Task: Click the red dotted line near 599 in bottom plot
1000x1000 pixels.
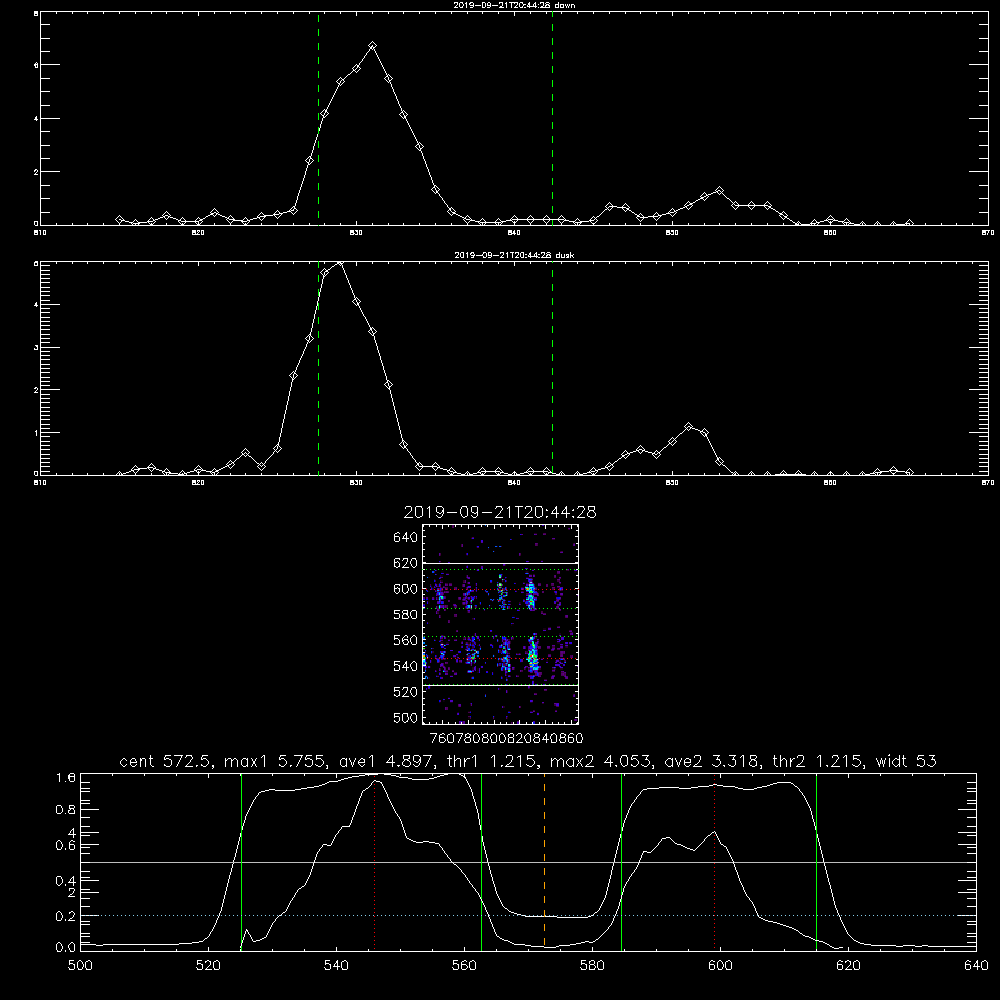Action: pos(714,864)
